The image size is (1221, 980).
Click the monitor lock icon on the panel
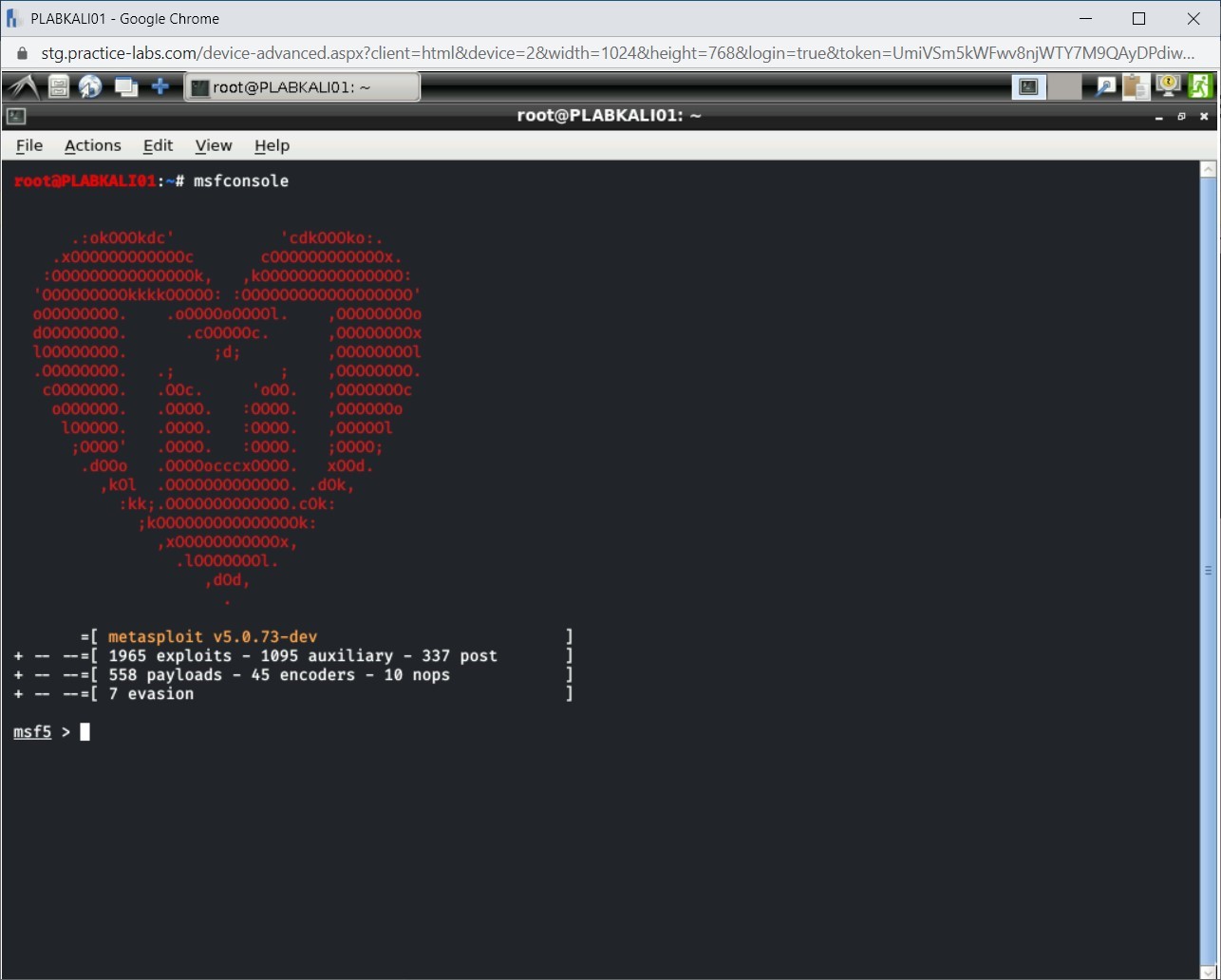click(1167, 86)
